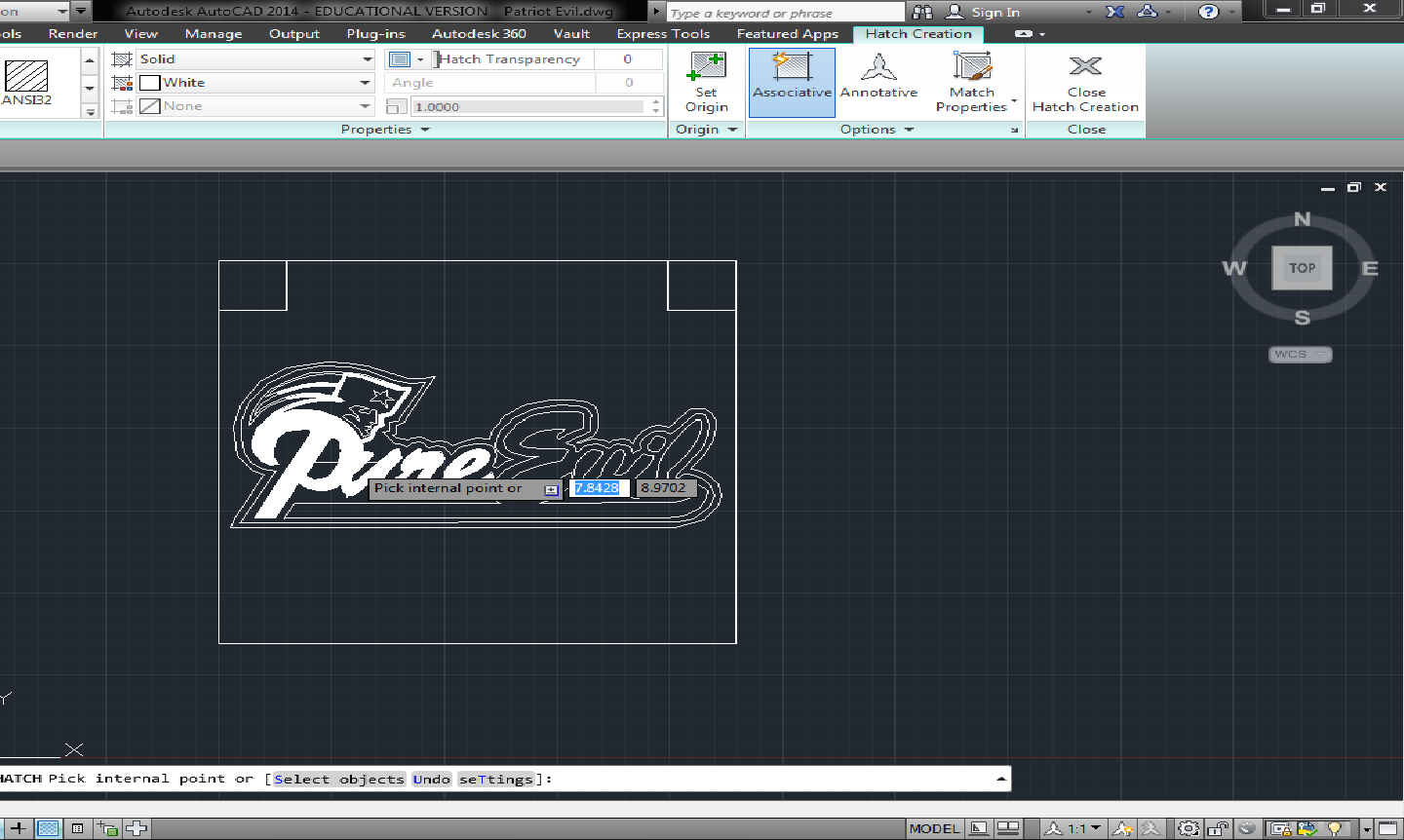Click the hatch transparency type icon
The height and width of the screenshot is (840, 1404).
[x=400, y=59]
